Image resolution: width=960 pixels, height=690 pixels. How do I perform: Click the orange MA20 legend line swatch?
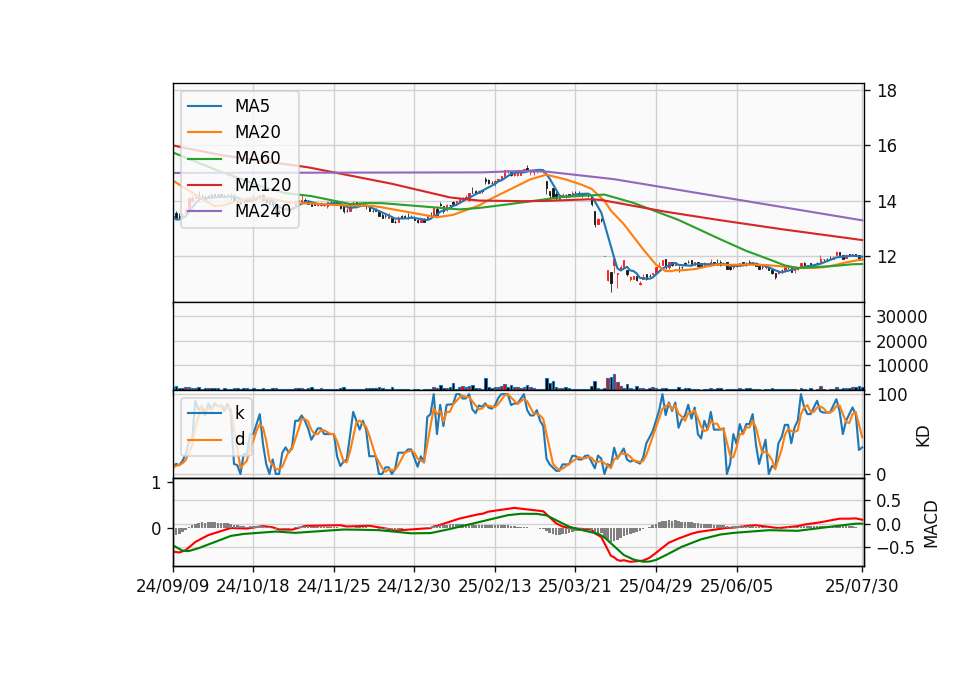(x=204, y=132)
